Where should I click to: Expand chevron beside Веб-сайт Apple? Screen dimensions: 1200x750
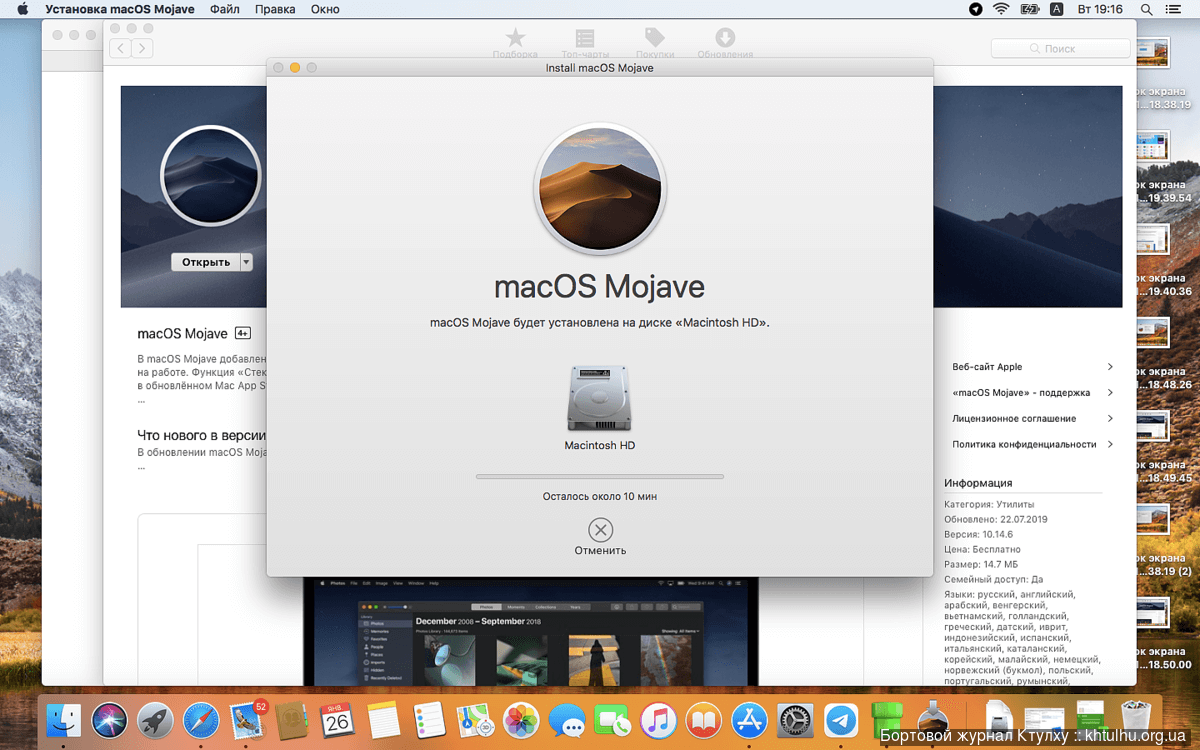click(x=1110, y=367)
